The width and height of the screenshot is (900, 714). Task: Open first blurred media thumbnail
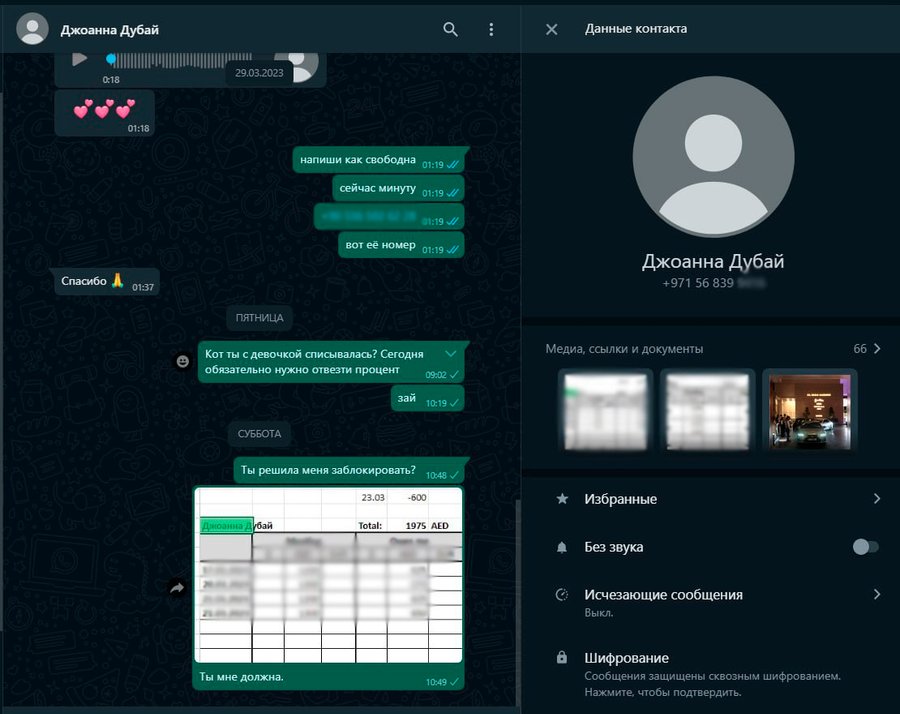pyautogui.click(x=606, y=411)
